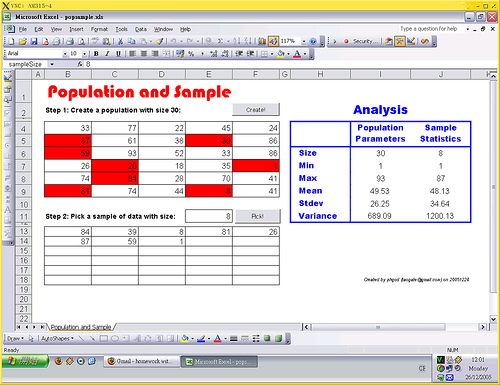Click the Pick! button

258,216
